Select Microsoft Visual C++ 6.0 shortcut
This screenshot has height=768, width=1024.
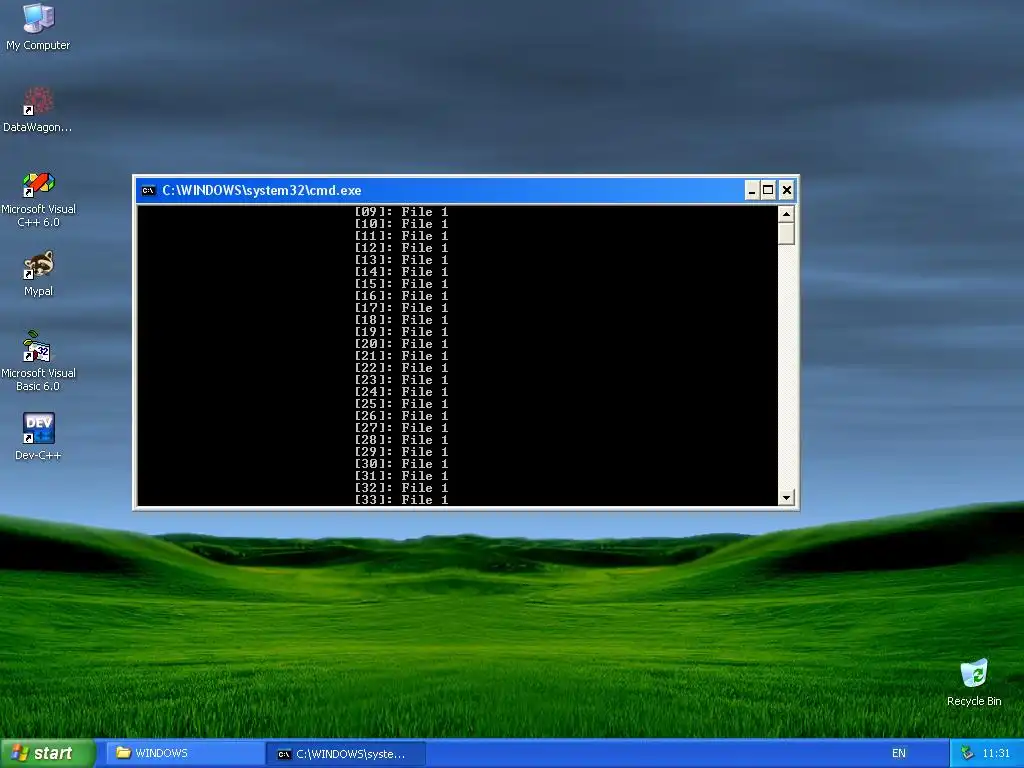39,199
